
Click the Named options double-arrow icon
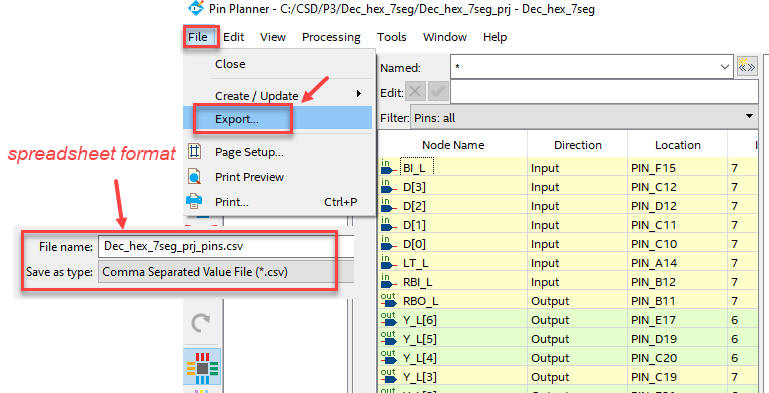747,67
